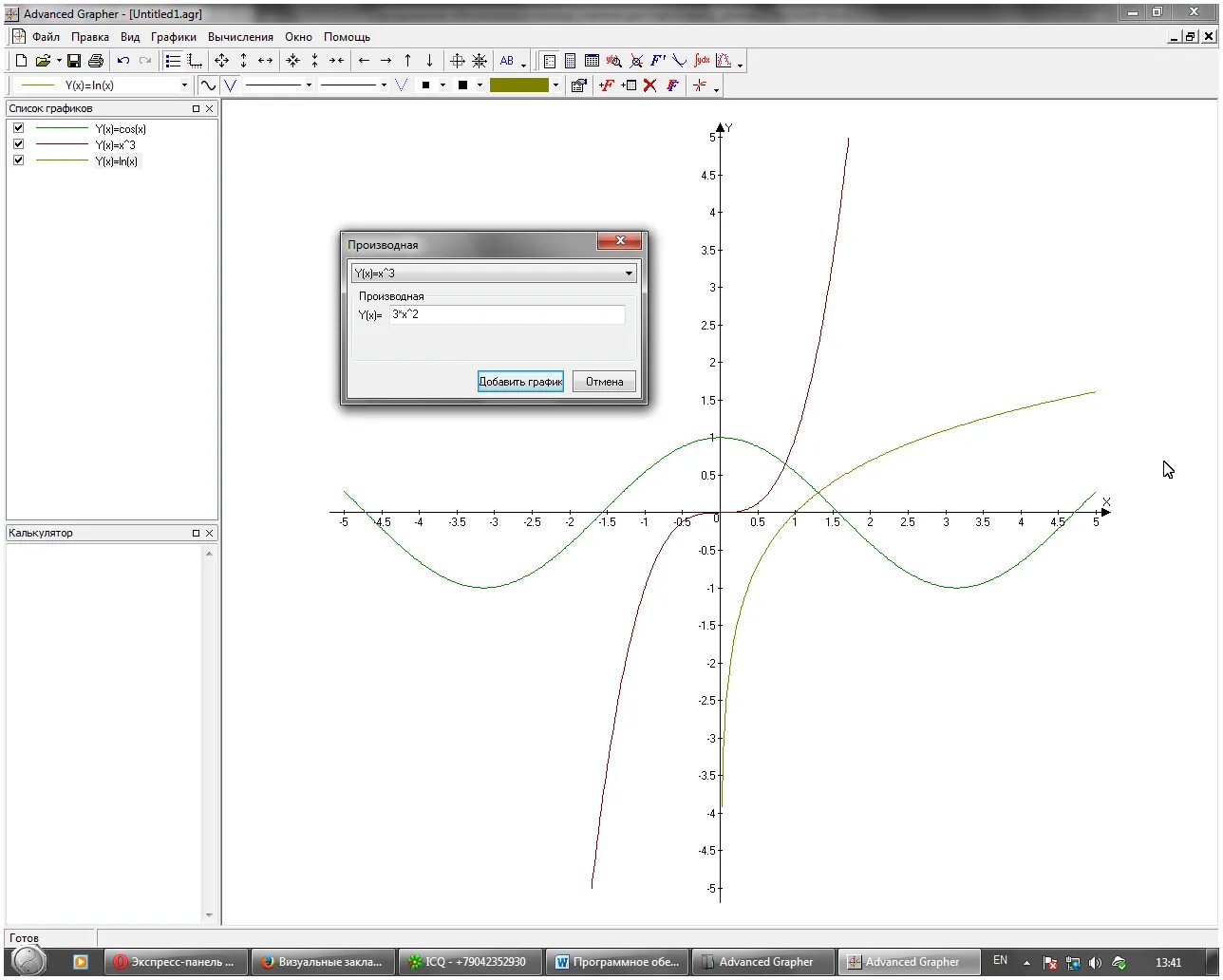Print the graph with the printer icon

click(x=96, y=61)
